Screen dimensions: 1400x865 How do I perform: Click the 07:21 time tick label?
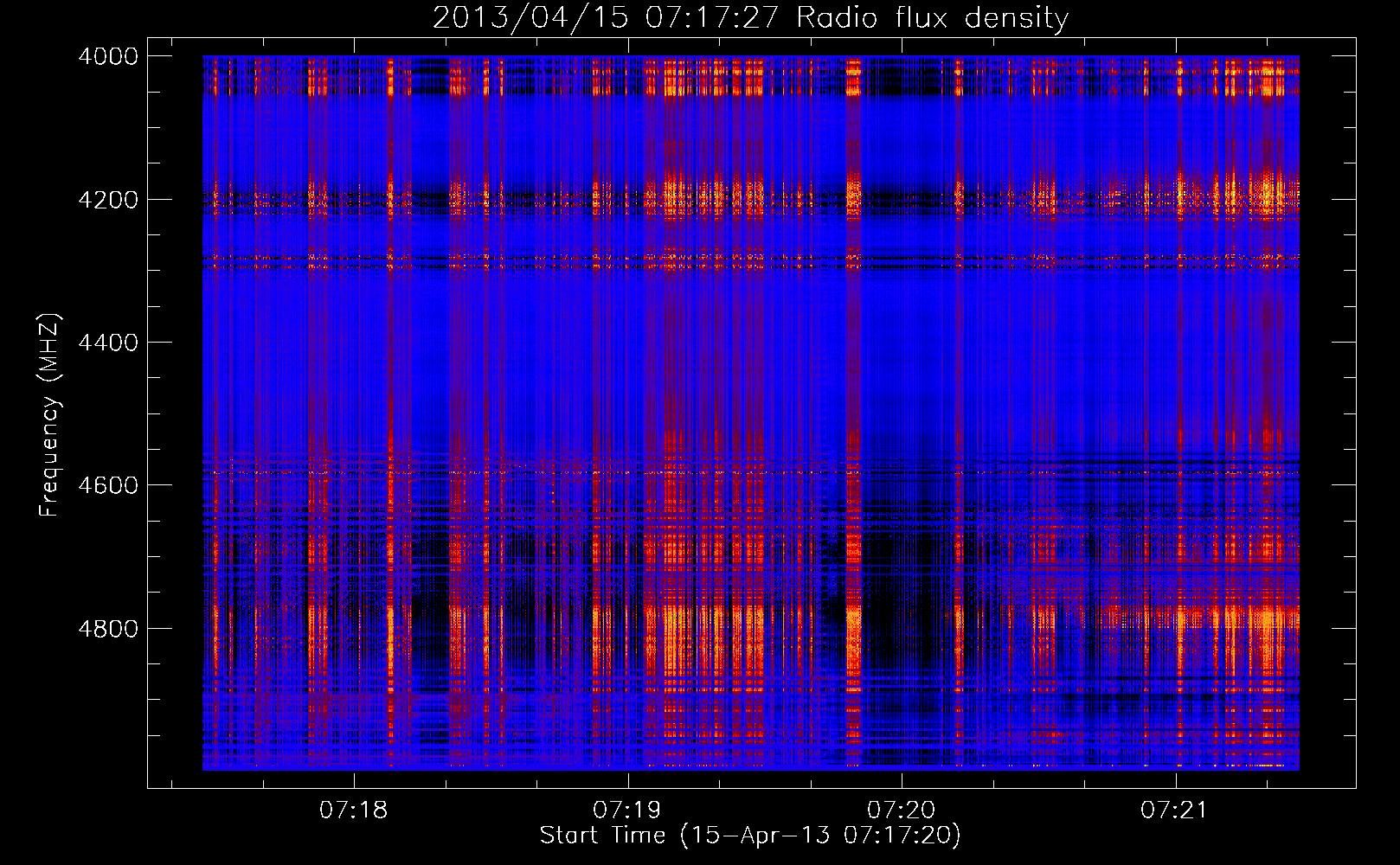(1173, 810)
